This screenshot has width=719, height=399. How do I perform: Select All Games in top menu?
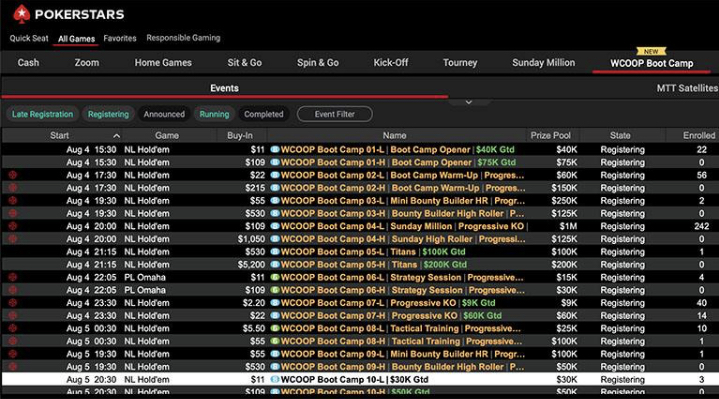click(76, 39)
